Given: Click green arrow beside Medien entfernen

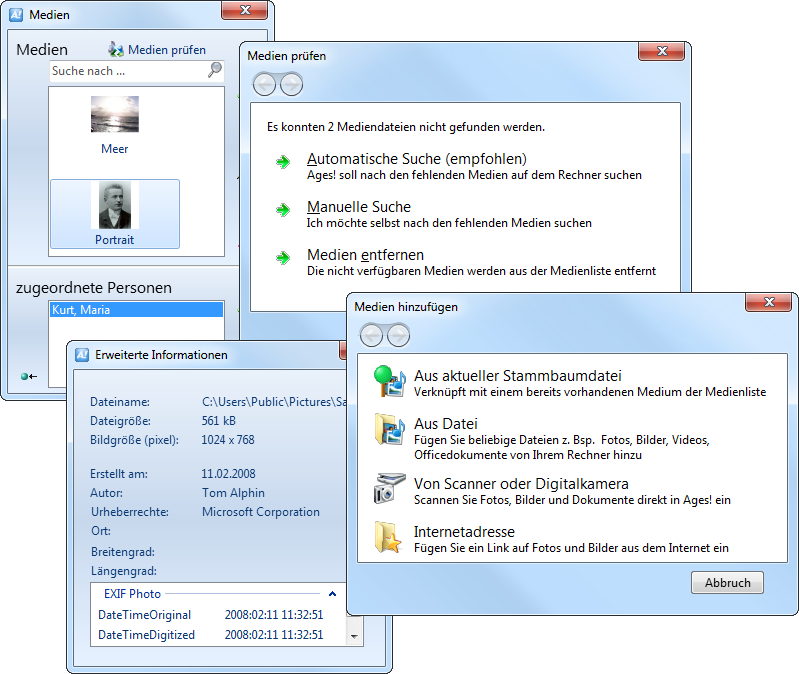Looking at the screenshot, I should click(x=284, y=258).
